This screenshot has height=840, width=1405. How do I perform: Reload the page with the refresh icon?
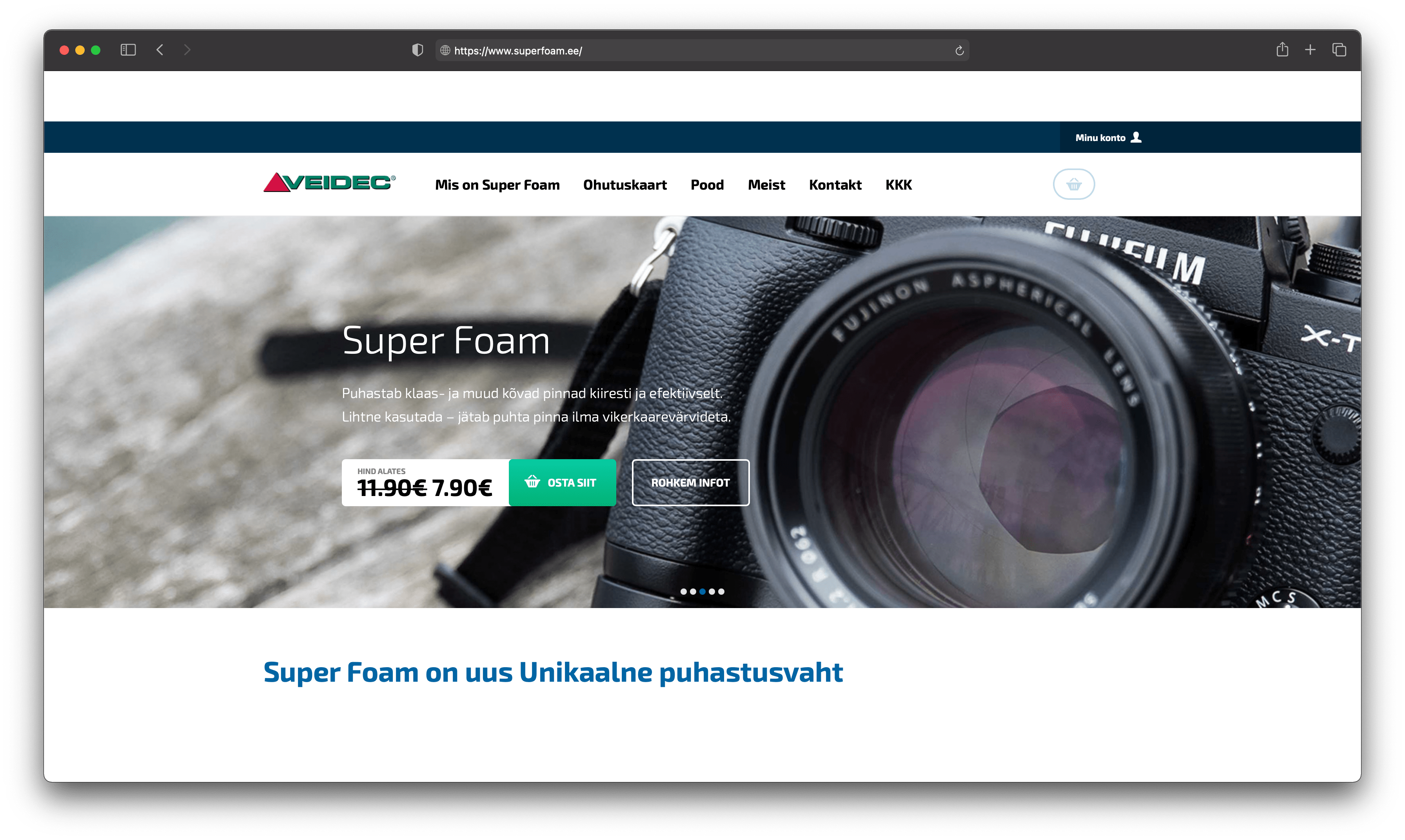(x=959, y=51)
